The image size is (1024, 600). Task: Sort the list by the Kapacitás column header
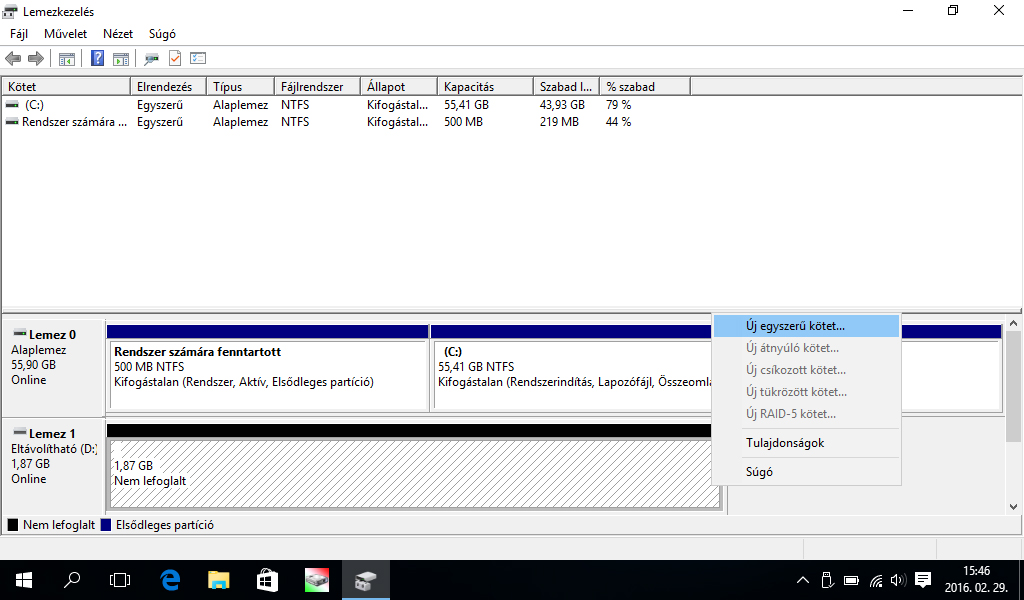468,87
